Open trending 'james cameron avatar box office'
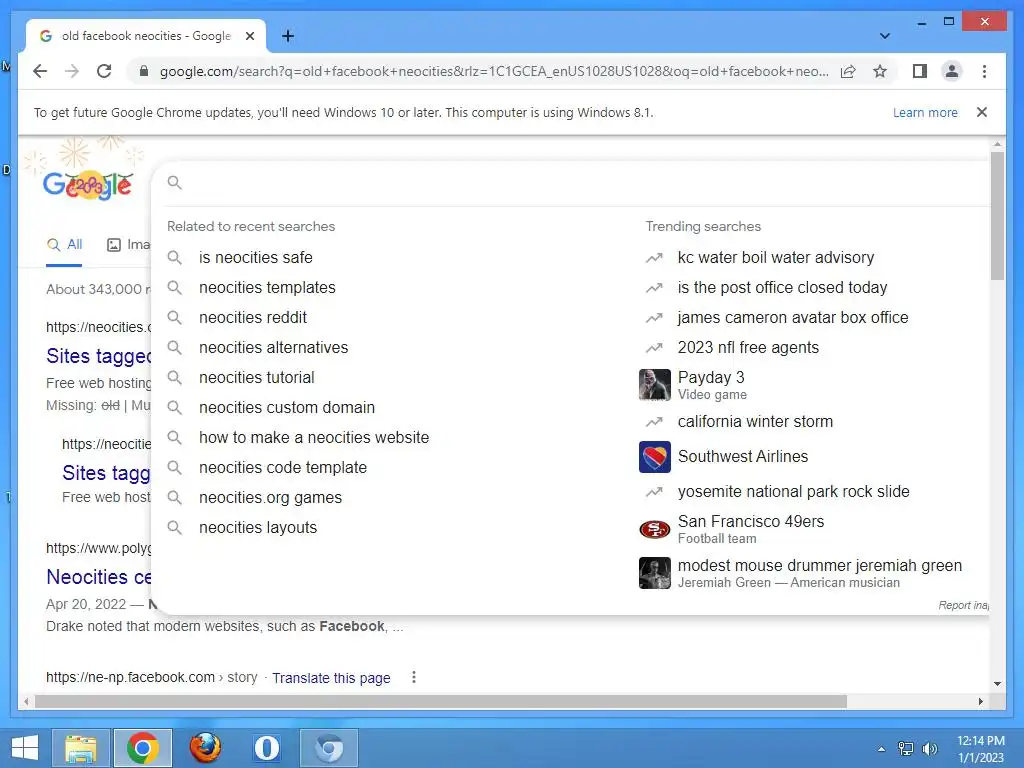1024x768 pixels. [793, 317]
